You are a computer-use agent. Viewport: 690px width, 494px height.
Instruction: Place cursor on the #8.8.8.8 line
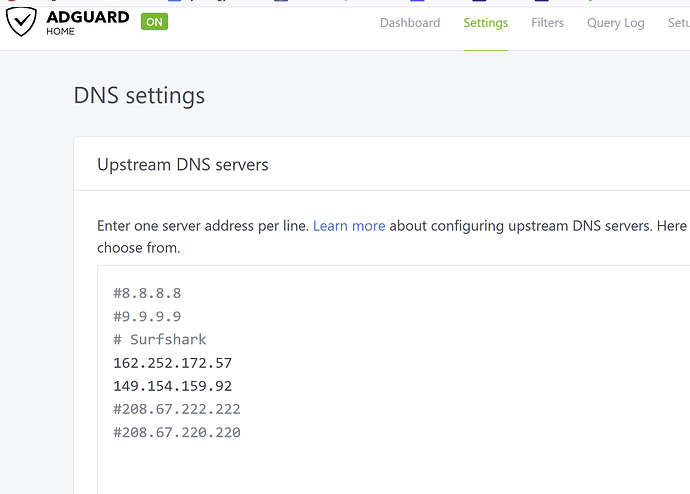click(x=147, y=293)
